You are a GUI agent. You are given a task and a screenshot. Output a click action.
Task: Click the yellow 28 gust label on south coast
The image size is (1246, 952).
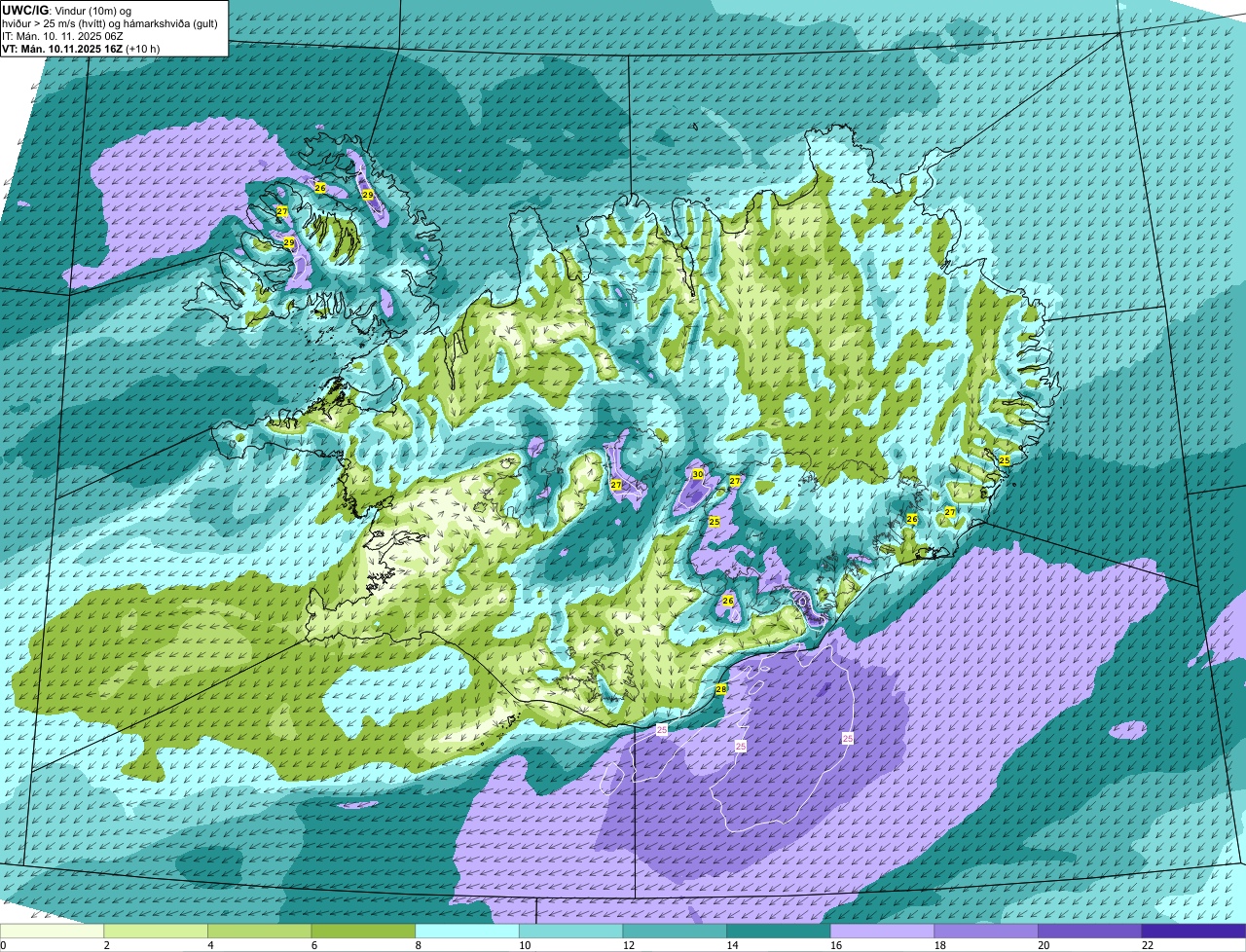pos(721,689)
